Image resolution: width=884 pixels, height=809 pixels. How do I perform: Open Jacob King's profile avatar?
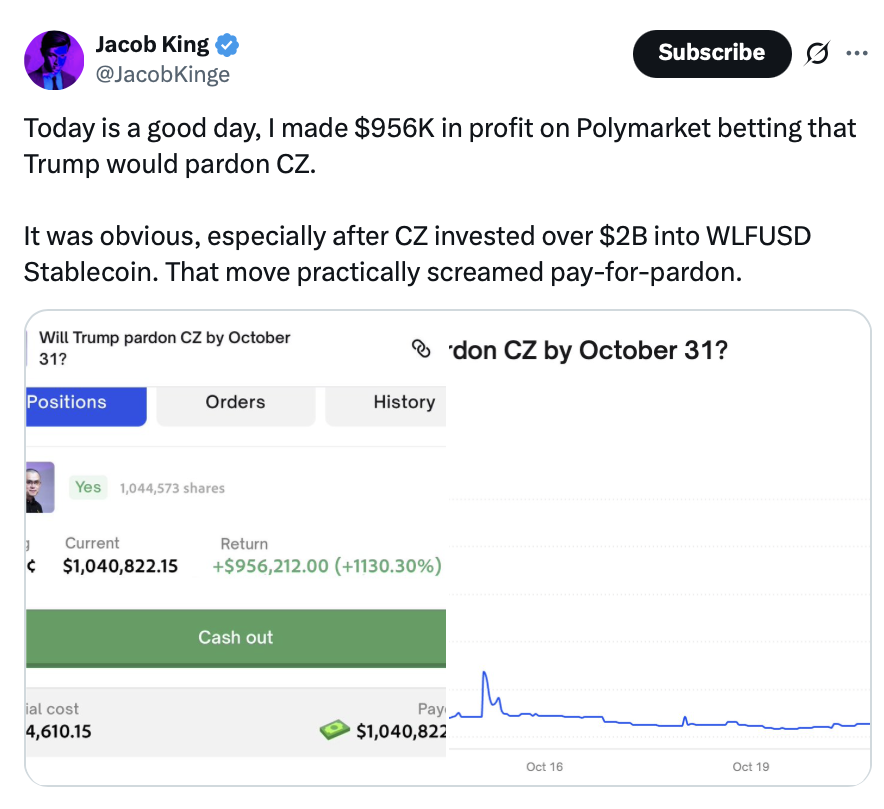point(54,60)
